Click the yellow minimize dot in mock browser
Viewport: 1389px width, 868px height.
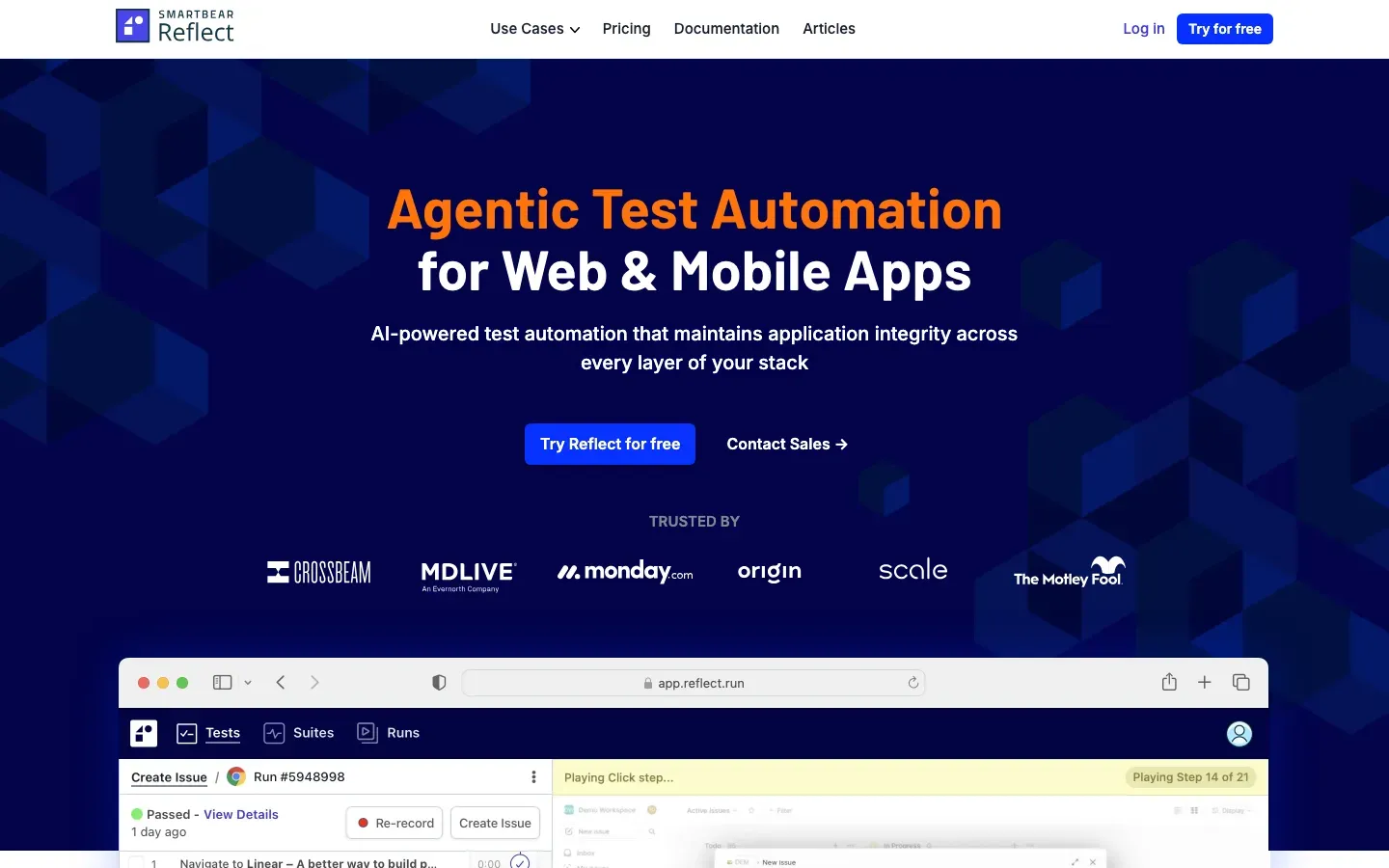point(163,683)
